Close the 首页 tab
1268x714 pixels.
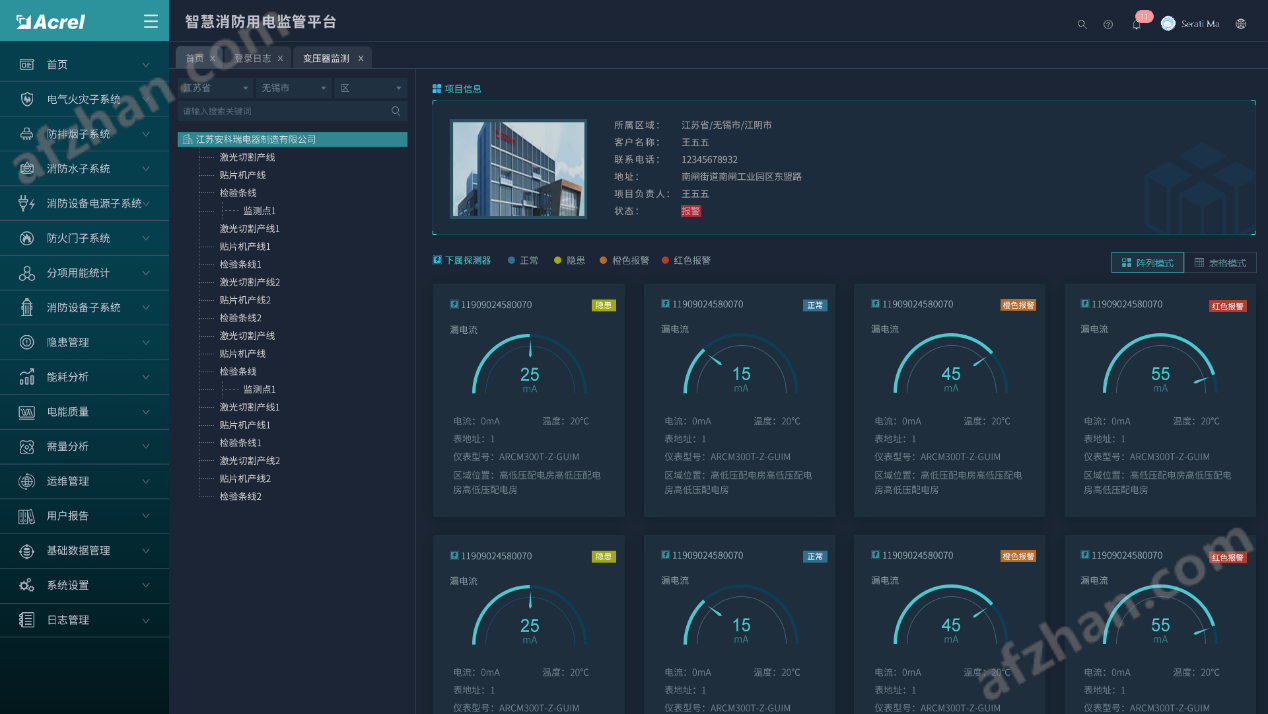click(213, 58)
